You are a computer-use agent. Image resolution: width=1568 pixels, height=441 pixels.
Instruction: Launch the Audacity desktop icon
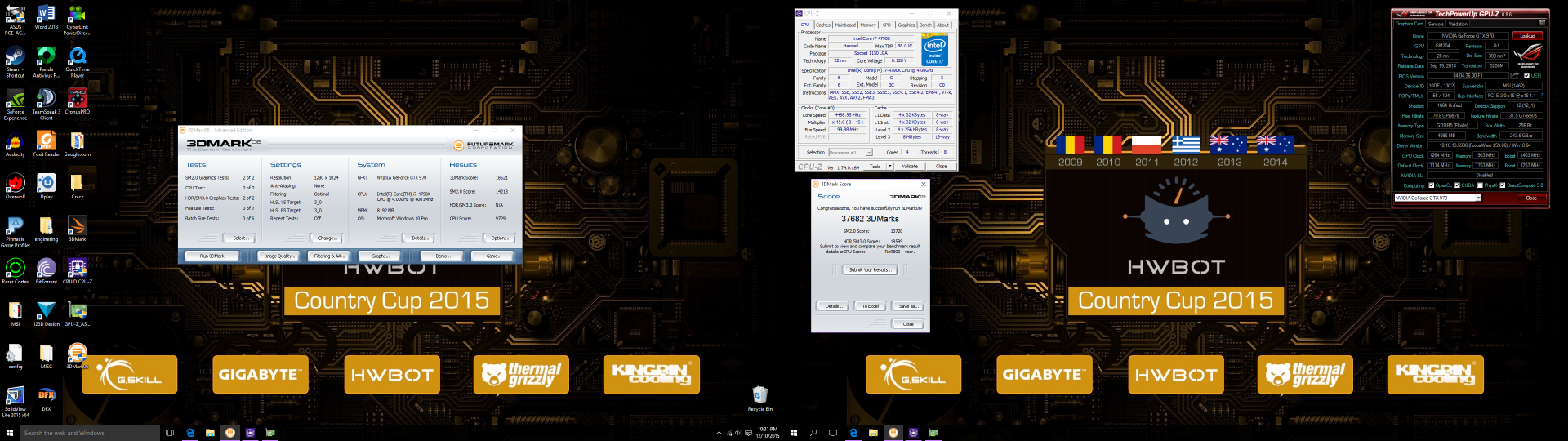click(x=15, y=145)
